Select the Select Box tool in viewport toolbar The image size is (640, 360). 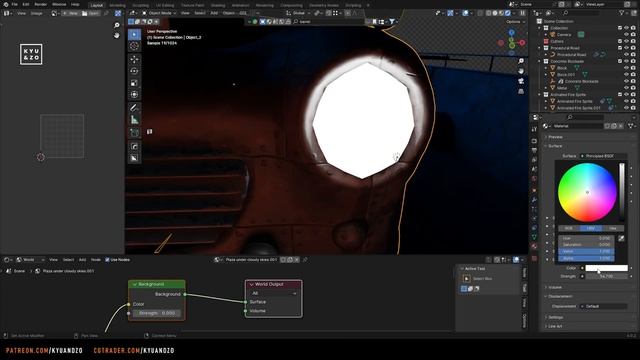134,34
